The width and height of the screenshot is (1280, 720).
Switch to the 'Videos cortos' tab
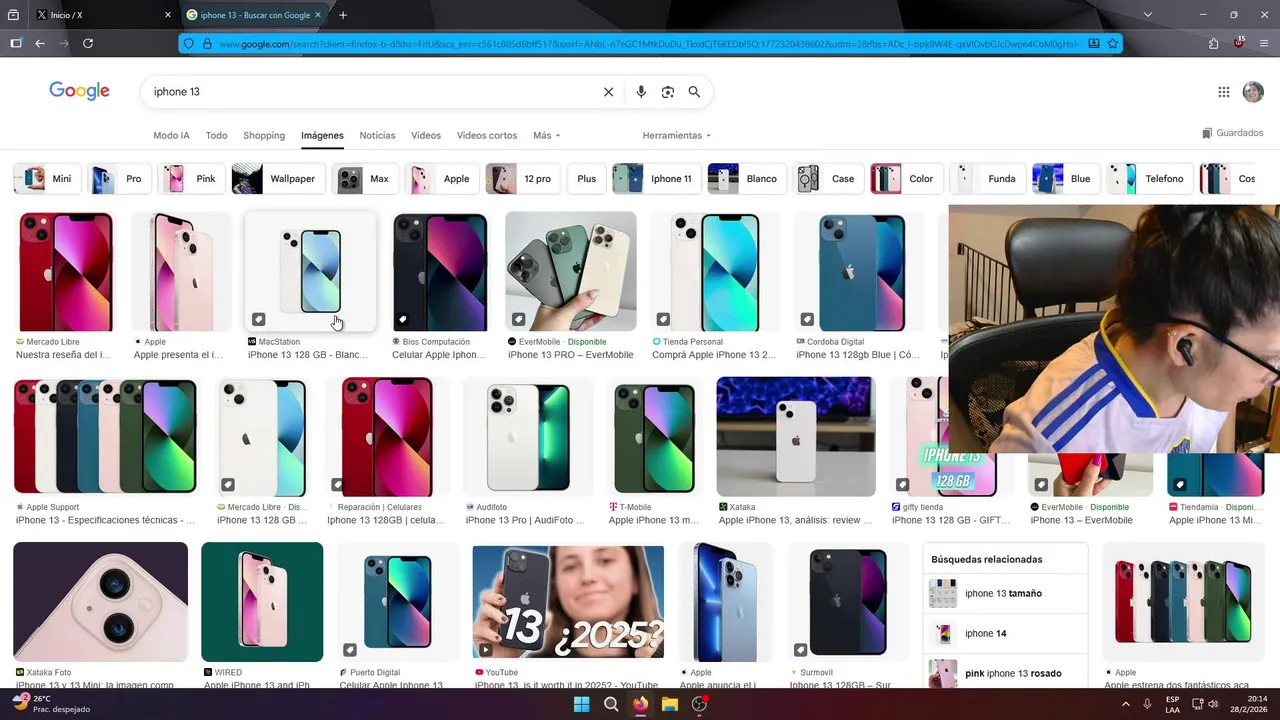pyautogui.click(x=487, y=135)
